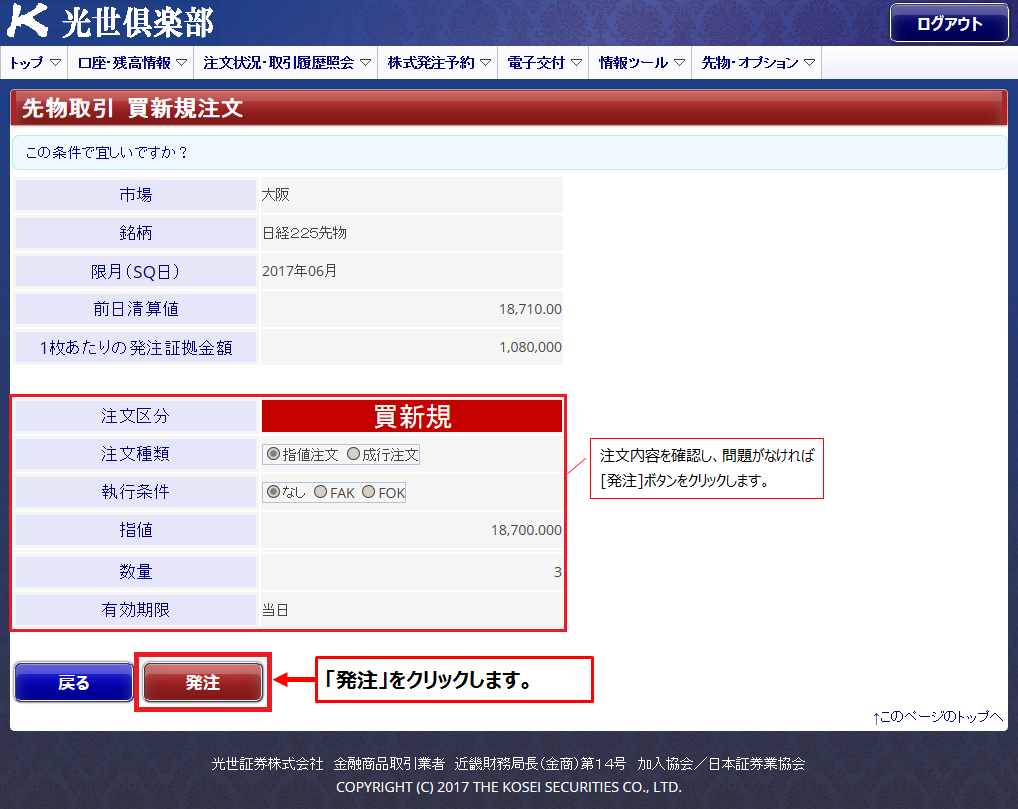Click the 指値 row label
Viewport: 1018px width, 809px height.
click(136, 530)
